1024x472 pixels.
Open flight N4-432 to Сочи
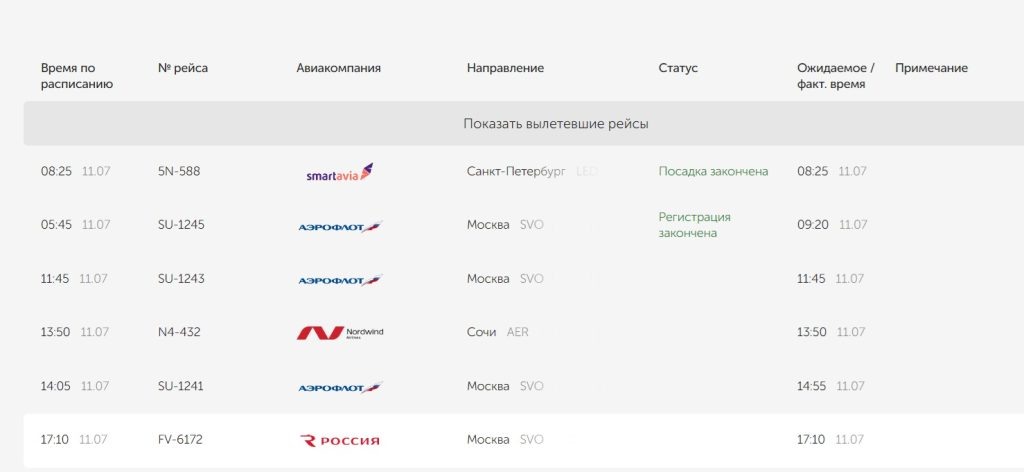[x=524, y=332]
